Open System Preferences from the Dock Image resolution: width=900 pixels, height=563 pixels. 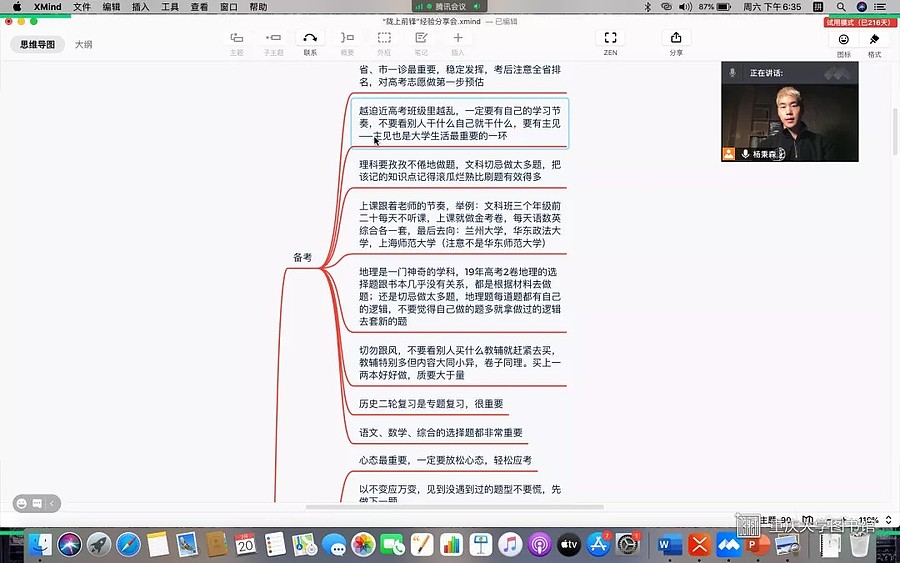pos(627,545)
